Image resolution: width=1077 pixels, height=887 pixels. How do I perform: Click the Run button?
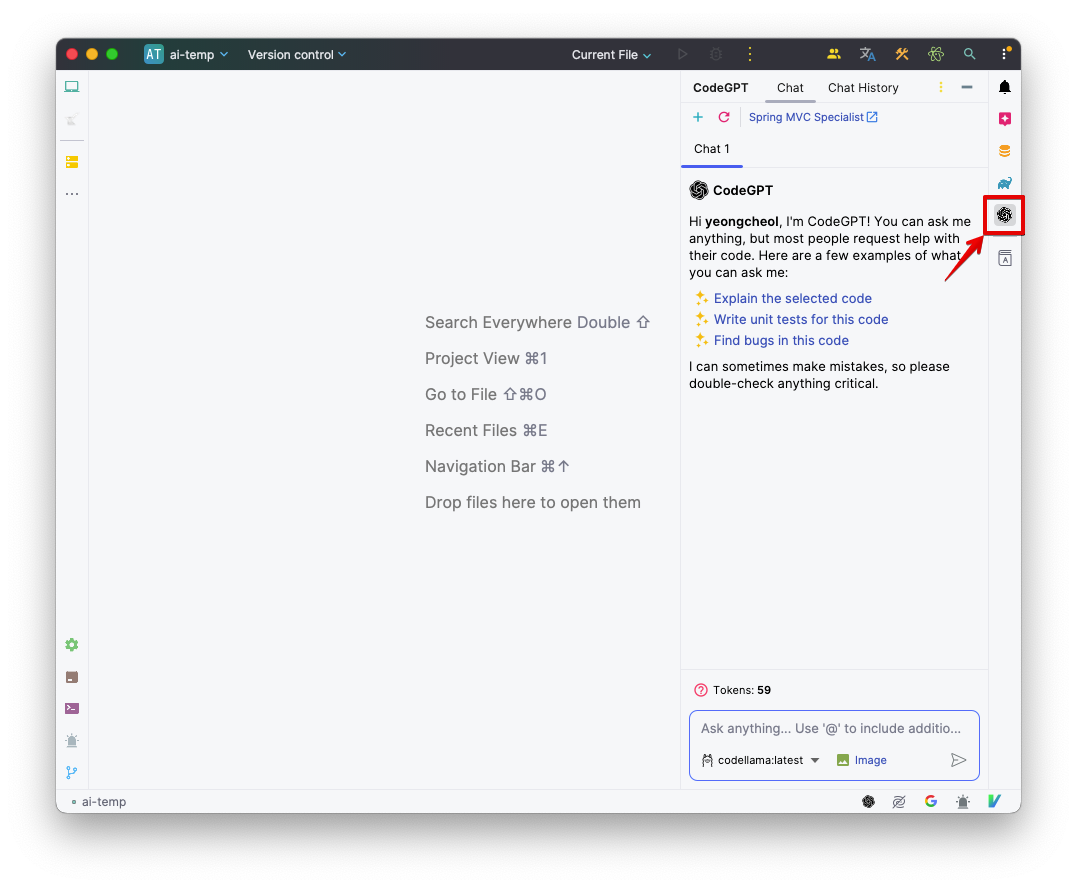[682, 54]
